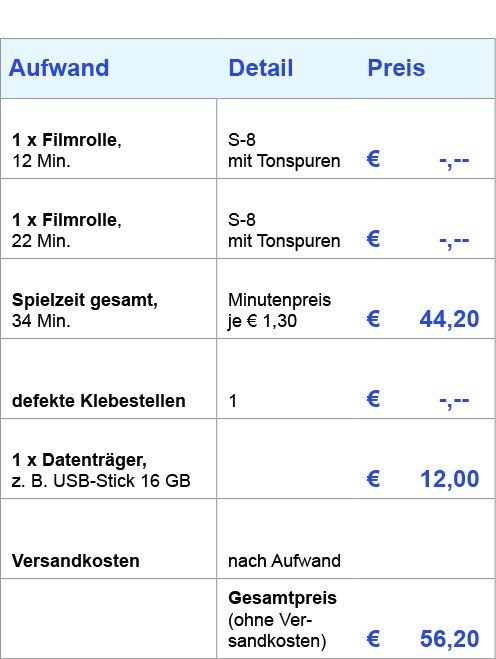Click the Klebestellen count value 1
This screenshot has width=496, height=659.
pyautogui.click(x=233, y=401)
